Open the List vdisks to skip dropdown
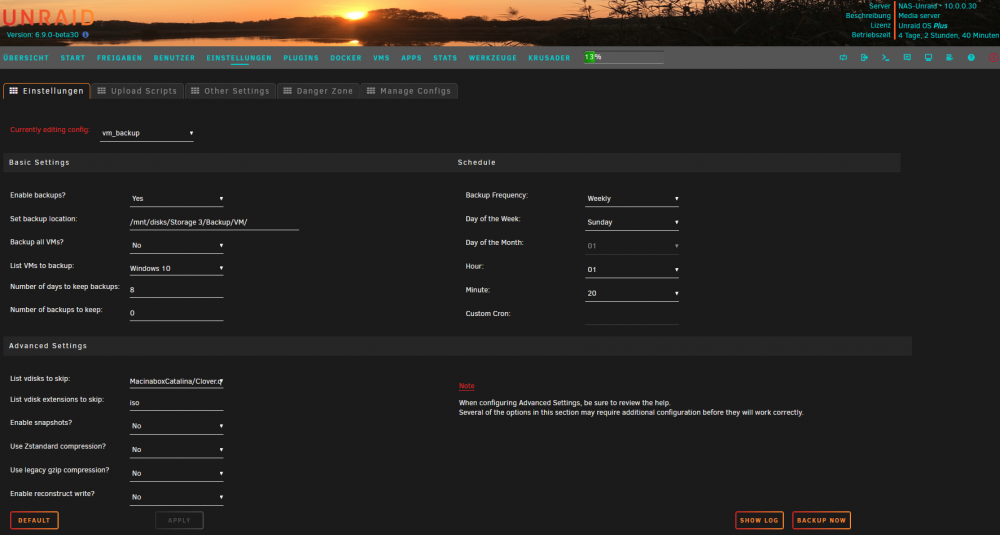 (176, 381)
